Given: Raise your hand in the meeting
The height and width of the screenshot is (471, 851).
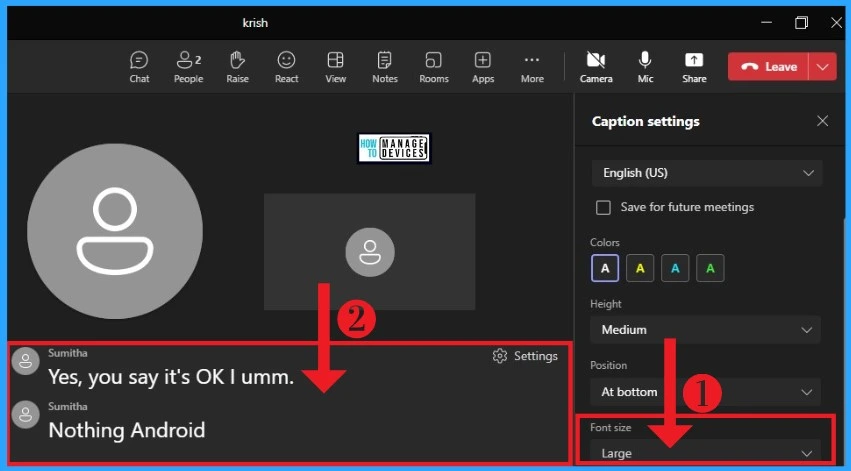Looking at the screenshot, I should 237,67.
